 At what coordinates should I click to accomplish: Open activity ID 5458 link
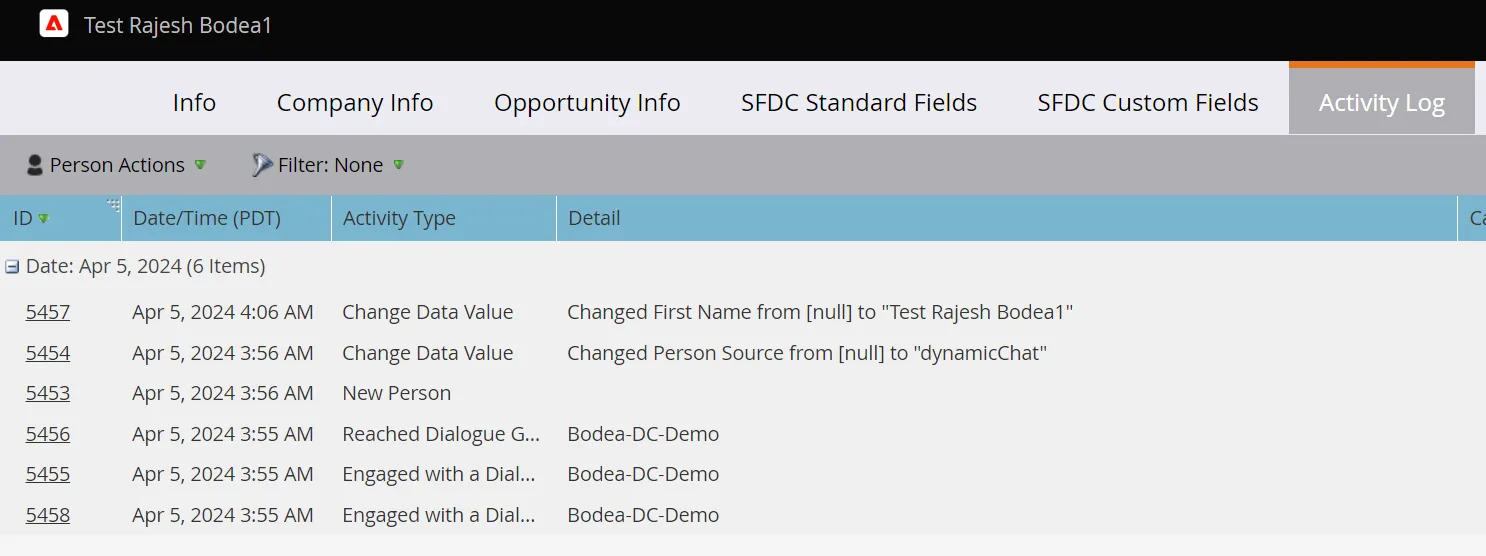coord(48,515)
